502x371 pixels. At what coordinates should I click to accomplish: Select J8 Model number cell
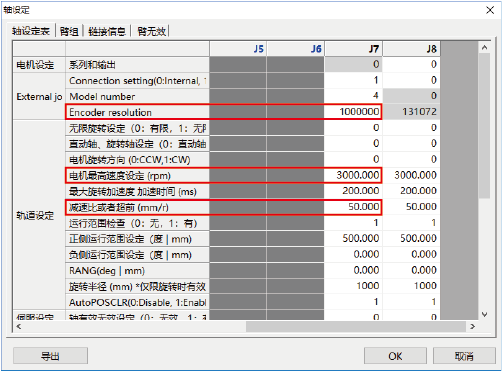pyautogui.click(x=411, y=96)
